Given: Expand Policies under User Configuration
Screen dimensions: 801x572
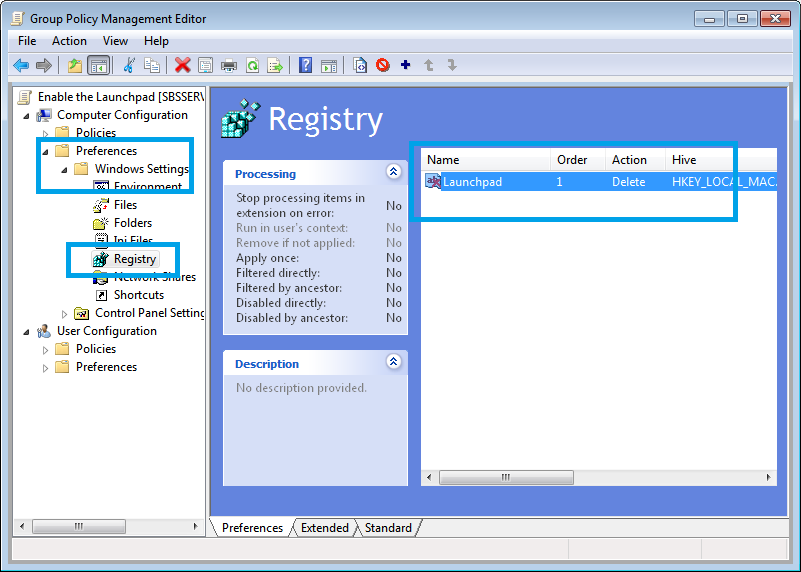Looking at the screenshot, I should point(45,349).
